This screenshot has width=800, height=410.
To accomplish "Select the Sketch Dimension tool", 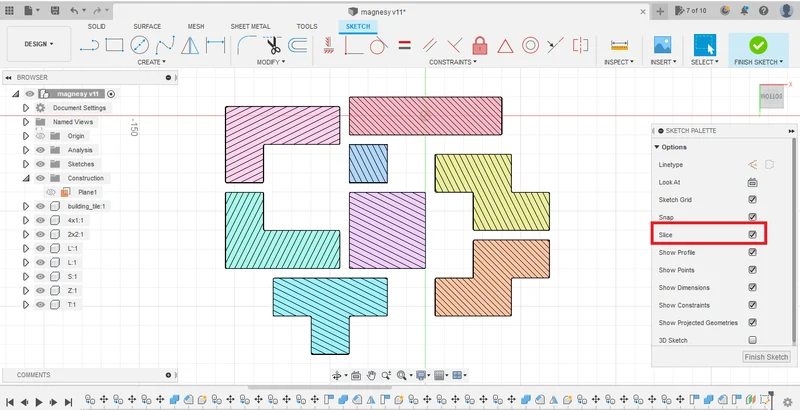I will [215, 45].
